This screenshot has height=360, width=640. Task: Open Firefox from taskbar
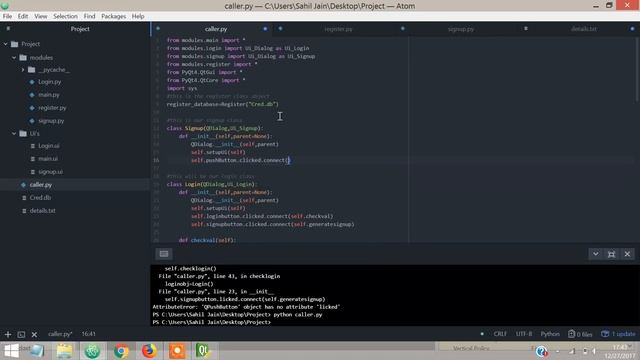coord(149,351)
